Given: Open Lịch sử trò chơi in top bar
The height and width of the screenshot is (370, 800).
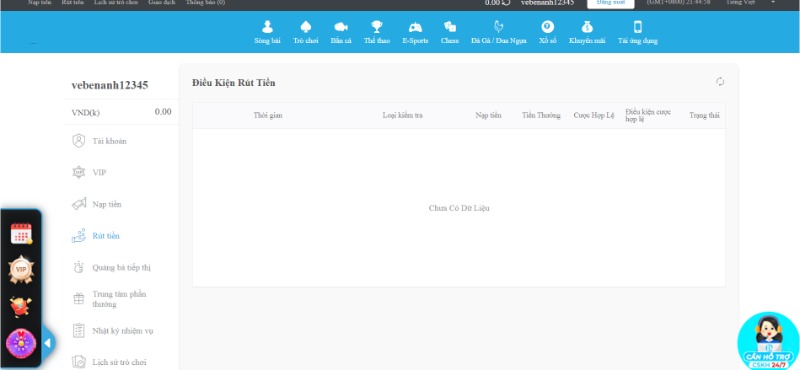Looking at the screenshot, I should coord(116,3).
